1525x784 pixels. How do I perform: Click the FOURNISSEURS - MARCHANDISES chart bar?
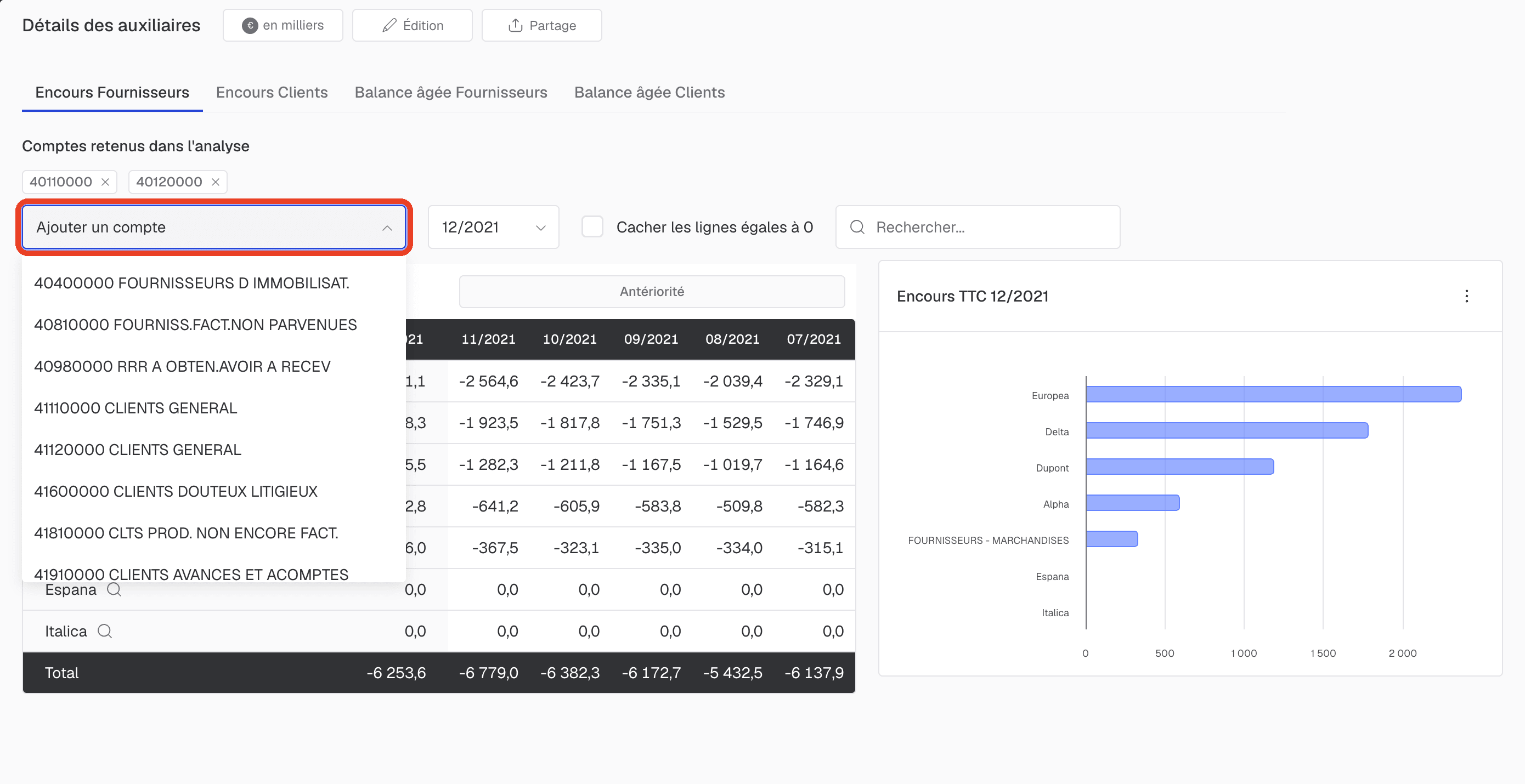pos(1112,538)
